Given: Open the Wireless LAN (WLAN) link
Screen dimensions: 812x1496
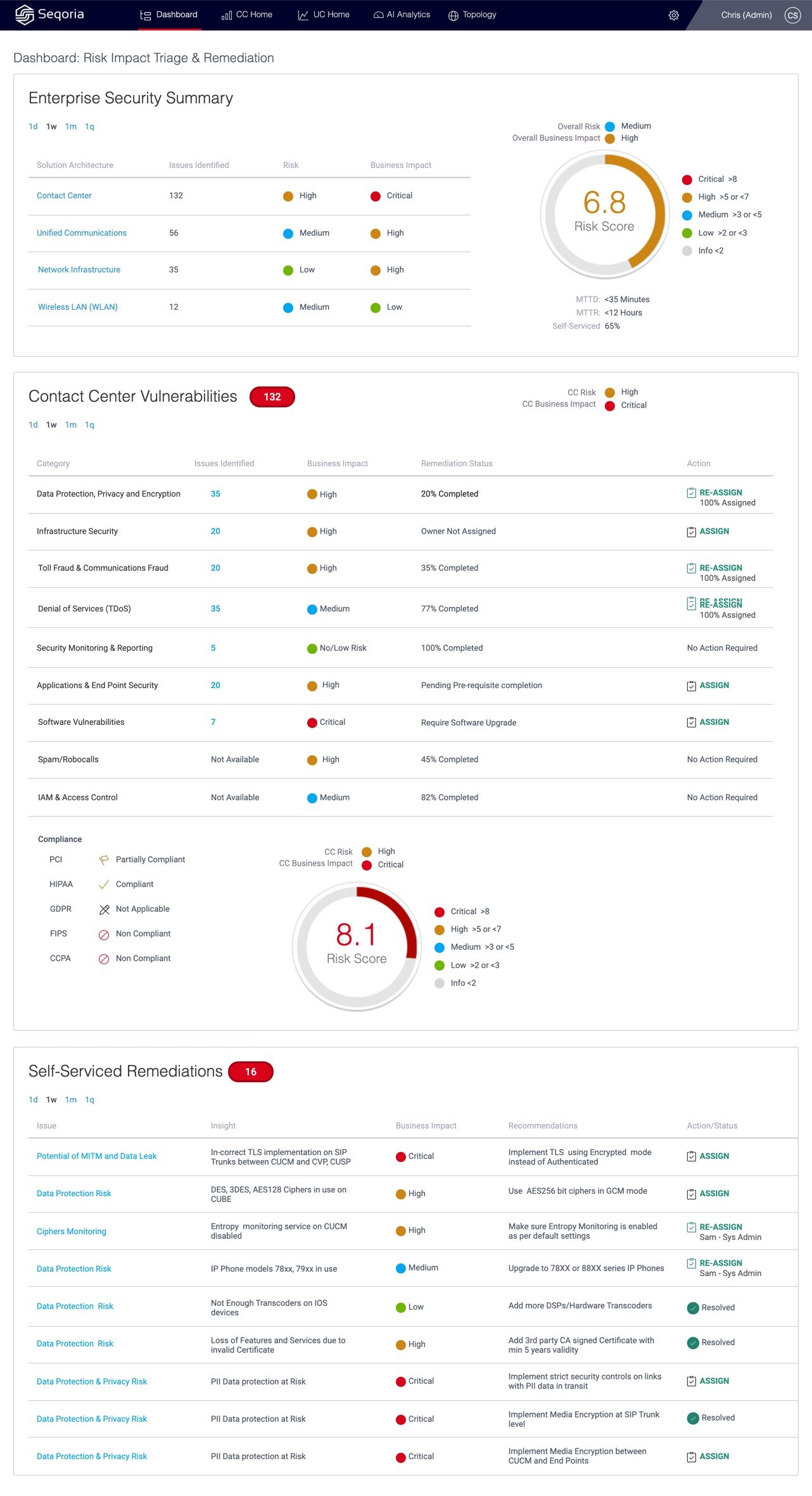Looking at the screenshot, I should pos(78,307).
